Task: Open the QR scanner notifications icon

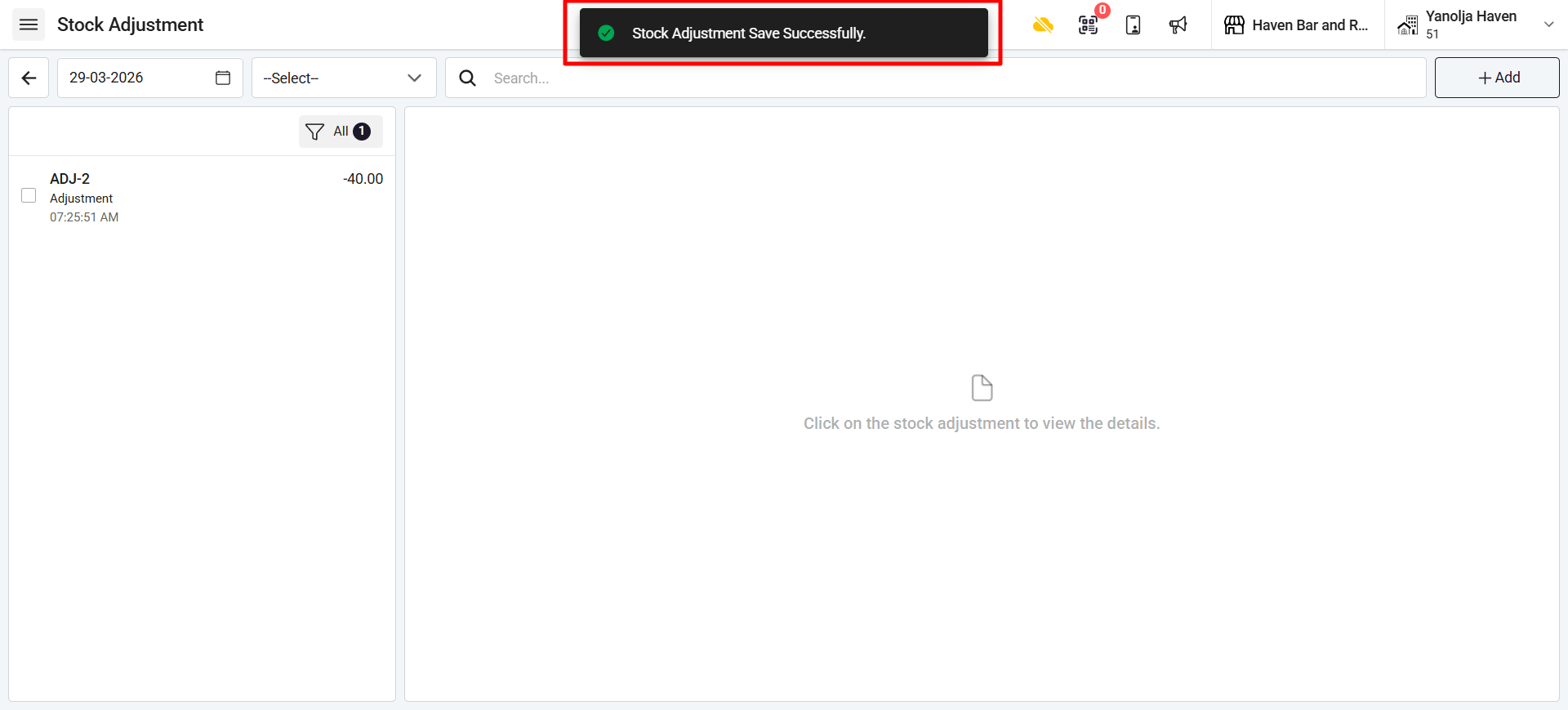Action: (x=1089, y=25)
